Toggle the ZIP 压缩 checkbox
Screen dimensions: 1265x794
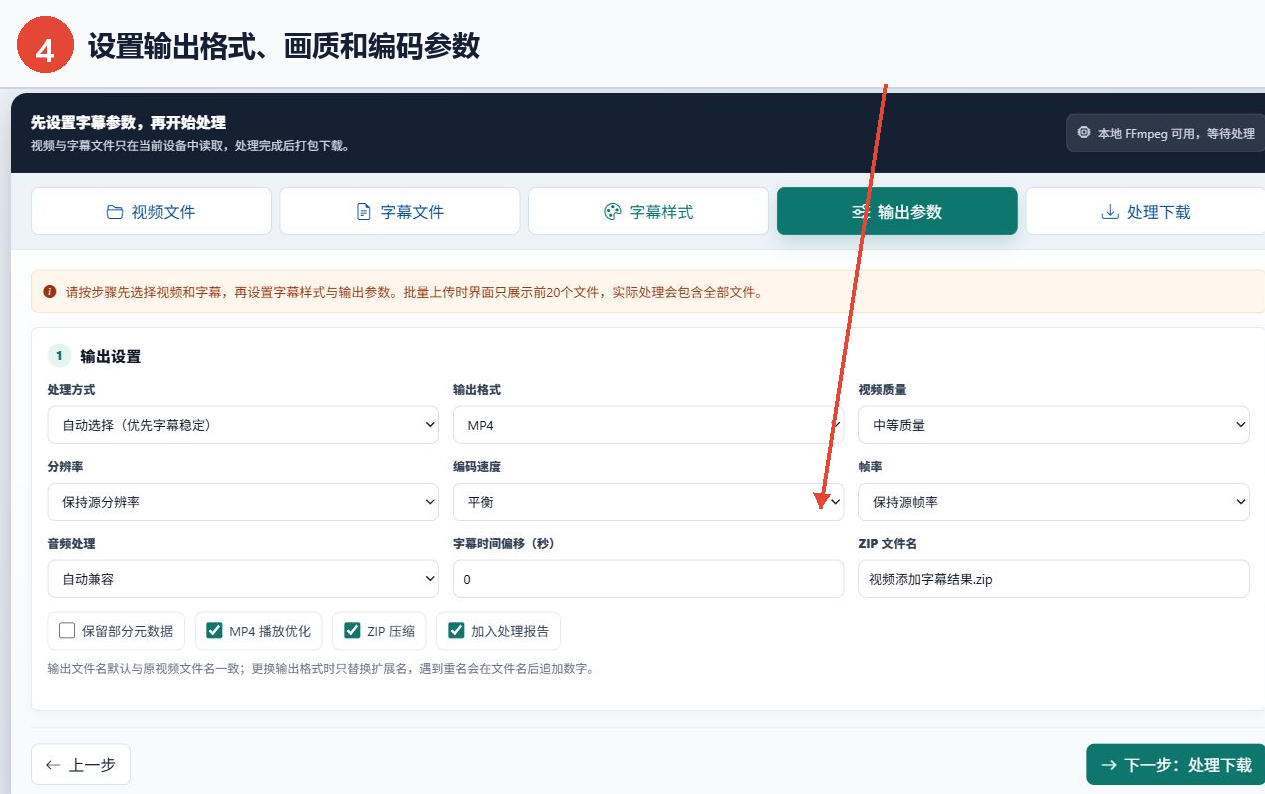(x=352, y=630)
